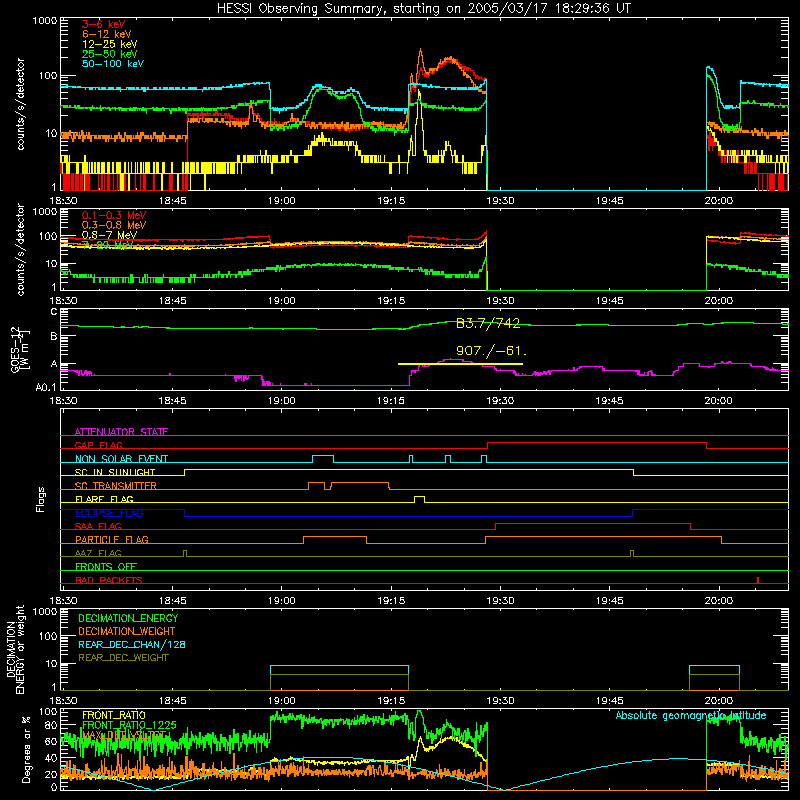The height and width of the screenshot is (800, 800).
Task: Select the ATTENUATOR_STATE flag label
Action: [x=121, y=432]
